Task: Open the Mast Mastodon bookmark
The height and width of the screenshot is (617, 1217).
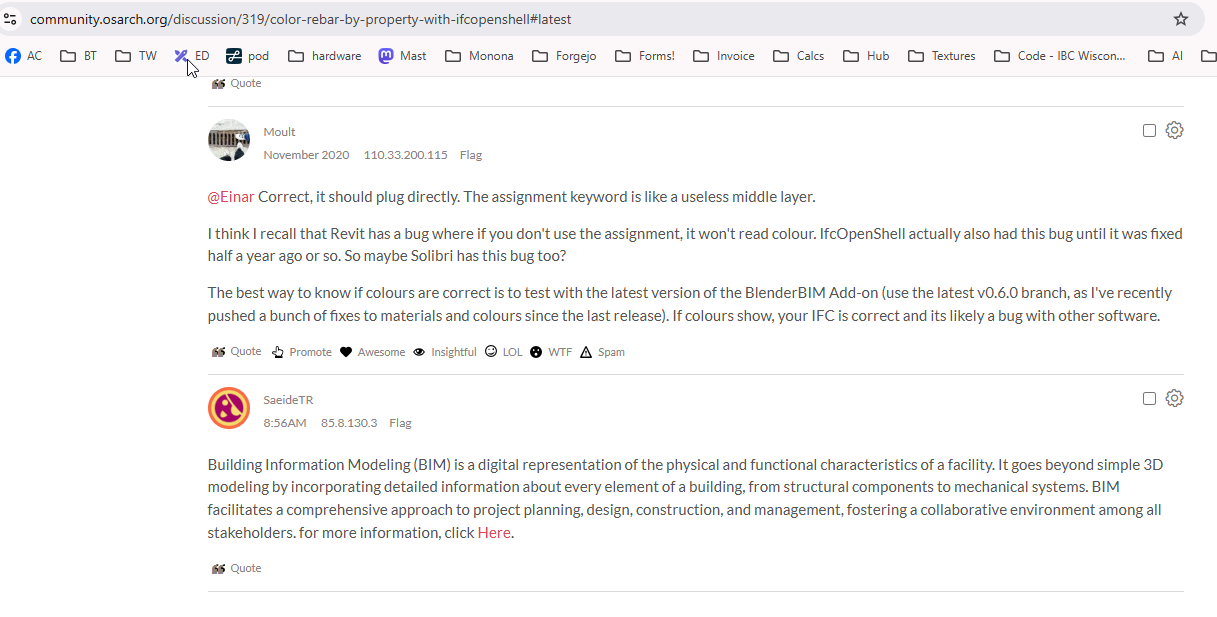Action: [x=403, y=56]
